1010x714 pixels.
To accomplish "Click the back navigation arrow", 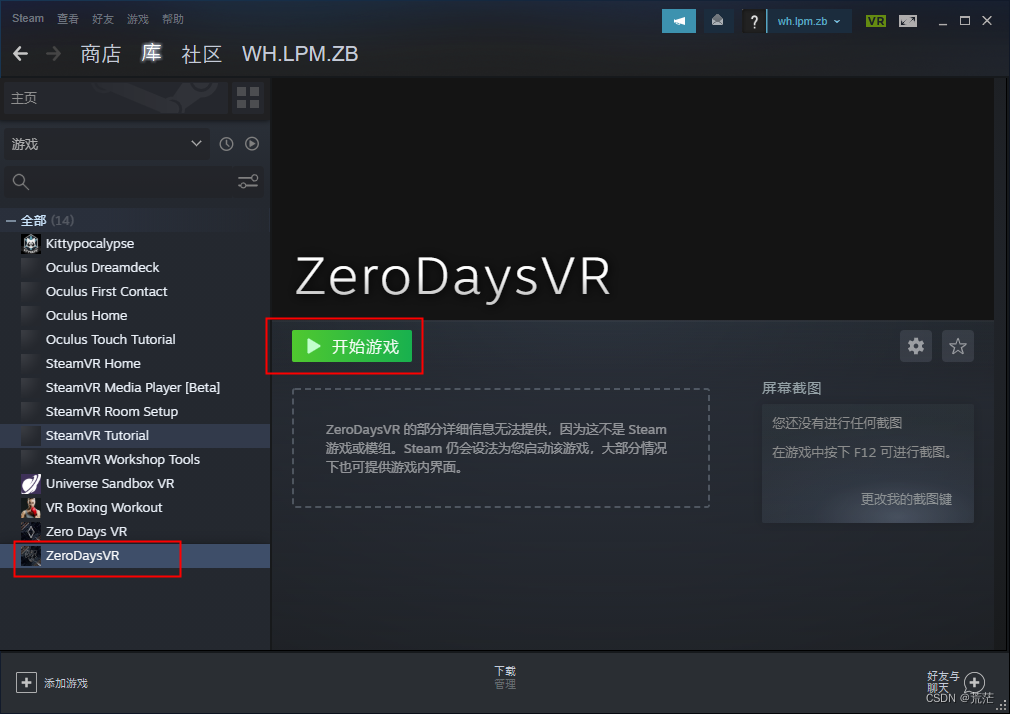I will [x=21, y=53].
